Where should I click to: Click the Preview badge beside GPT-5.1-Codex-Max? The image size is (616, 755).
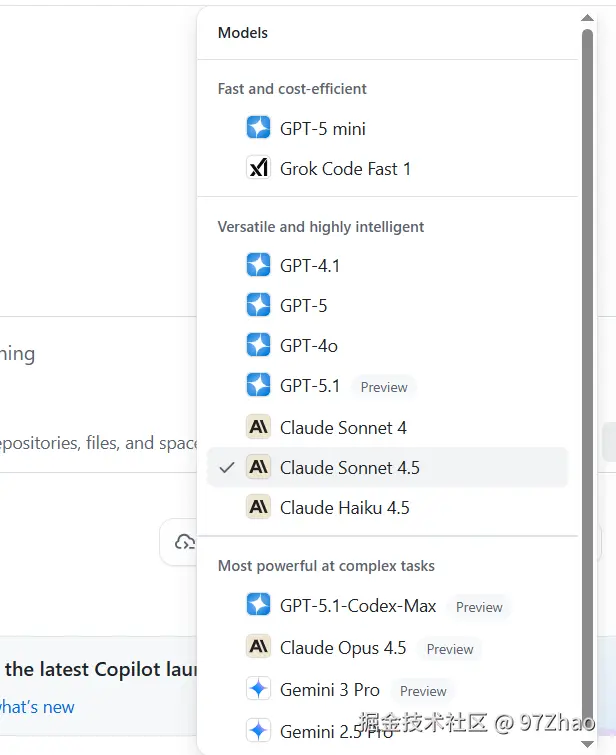point(479,607)
